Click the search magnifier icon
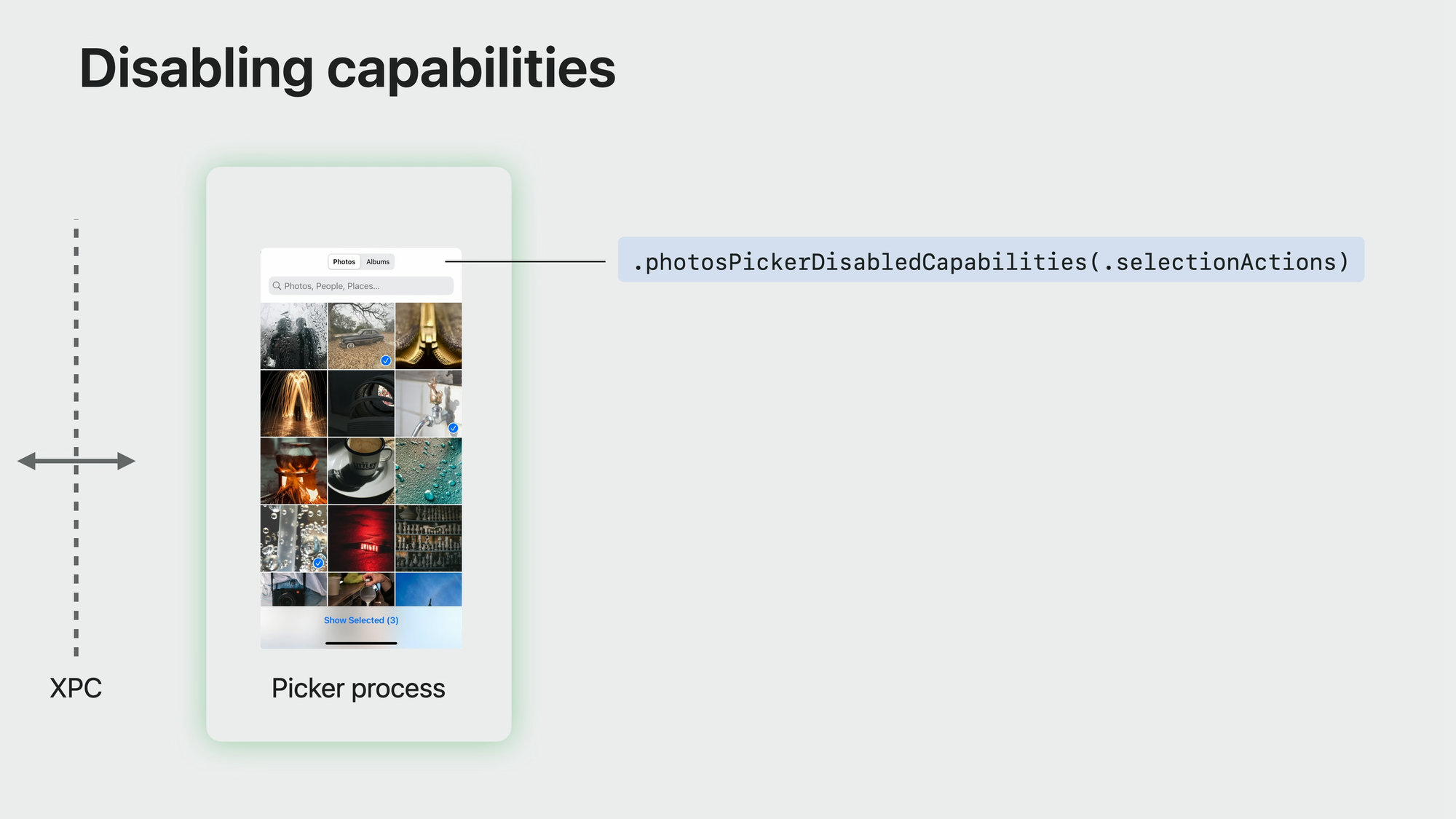 tap(277, 286)
